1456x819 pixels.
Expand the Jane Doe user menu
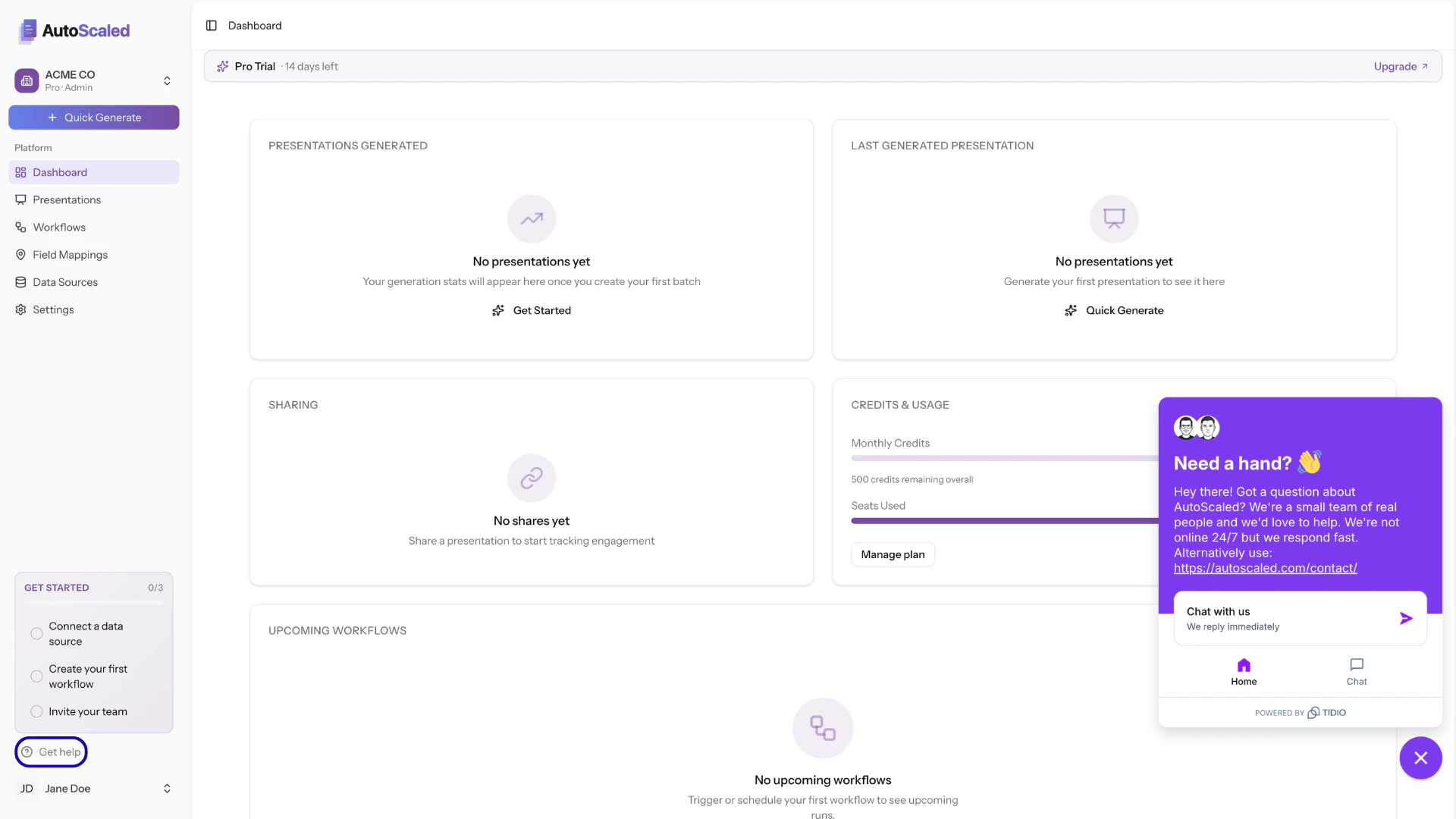point(167,789)
